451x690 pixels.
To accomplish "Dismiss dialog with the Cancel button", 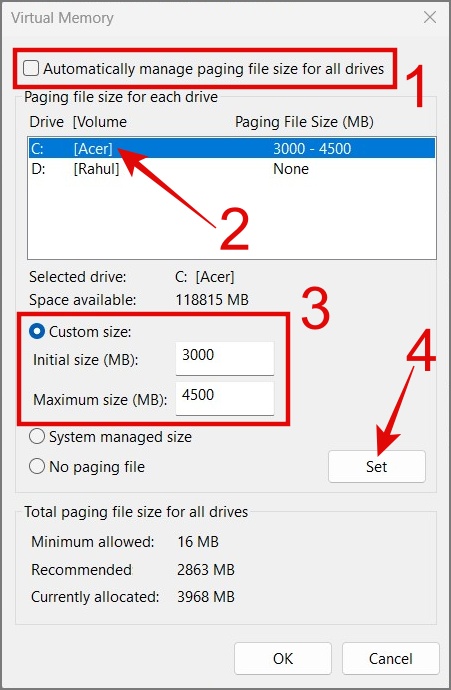I will pyautogui.click(x=391, y=658).
